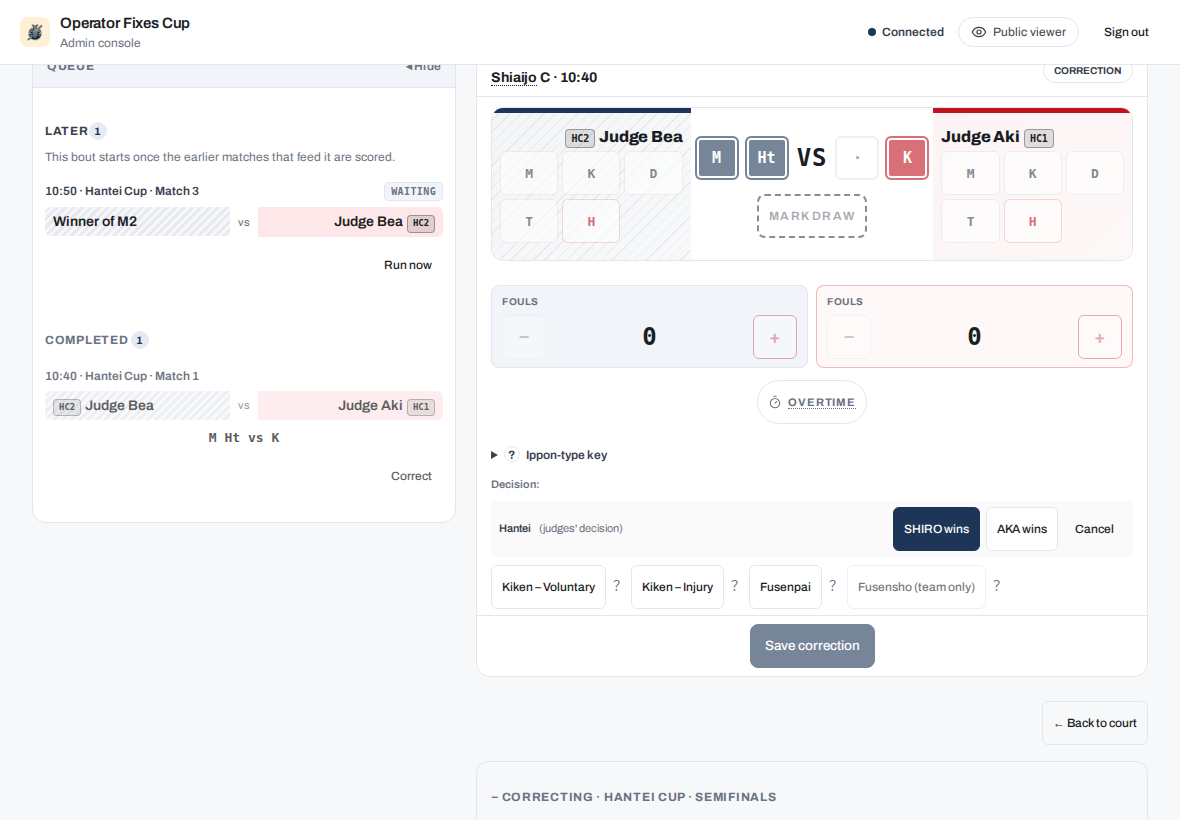Open the Public viewer
This screenshot has height=820, width=1180.
[1018, 32]
